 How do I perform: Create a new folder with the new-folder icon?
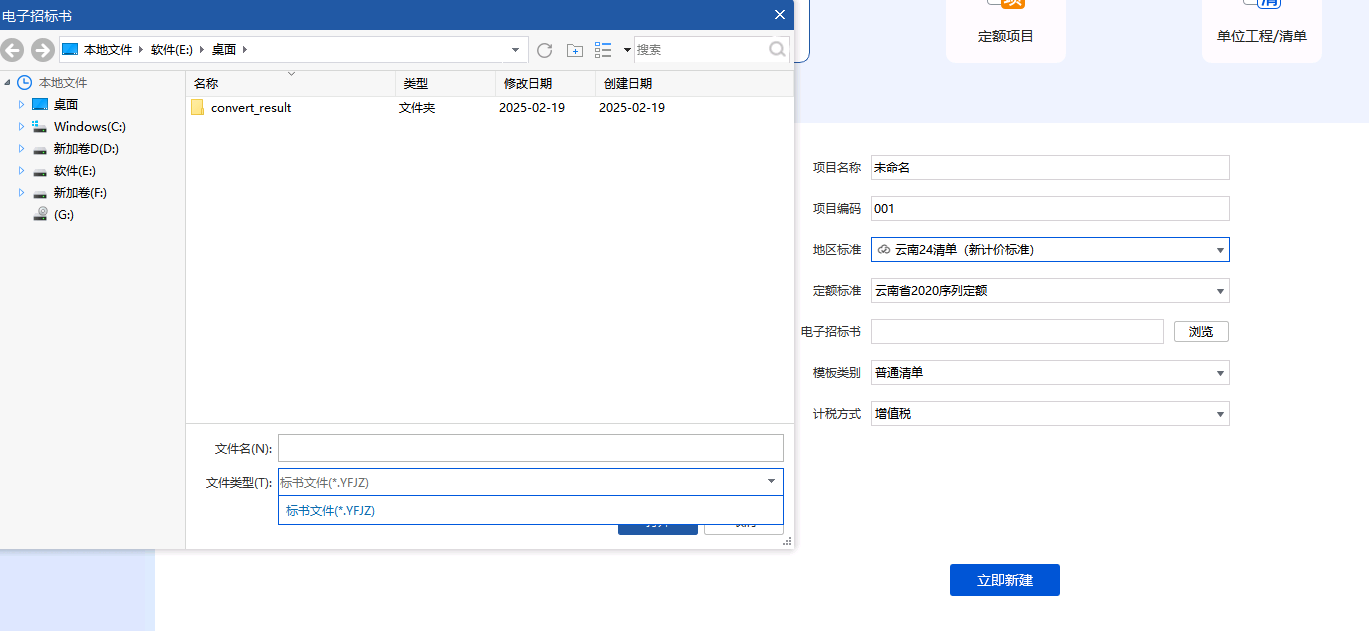click(x=574, y=49)
